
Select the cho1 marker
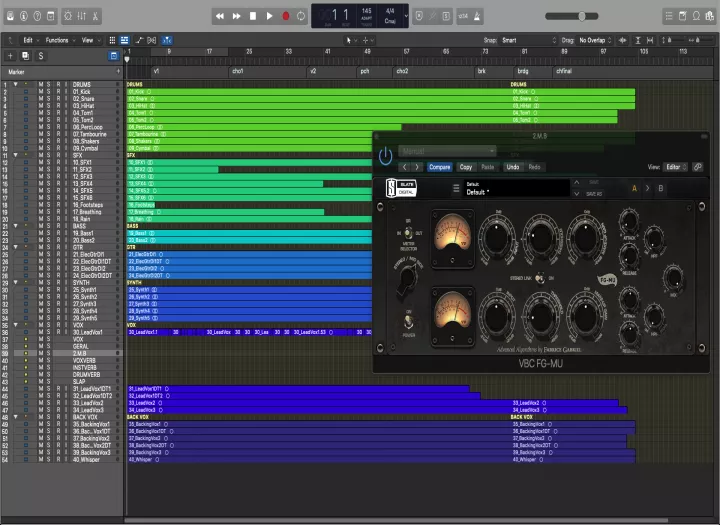[x=237, y=71]
